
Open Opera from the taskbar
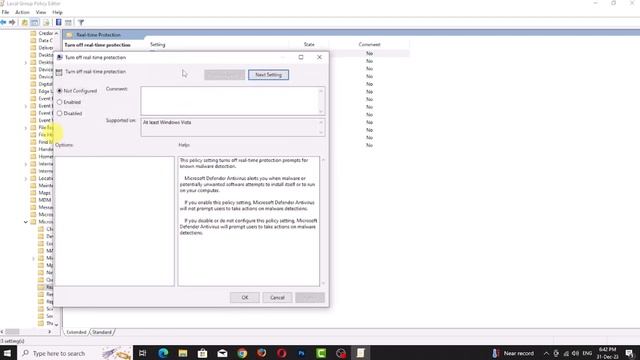[281, 353]
